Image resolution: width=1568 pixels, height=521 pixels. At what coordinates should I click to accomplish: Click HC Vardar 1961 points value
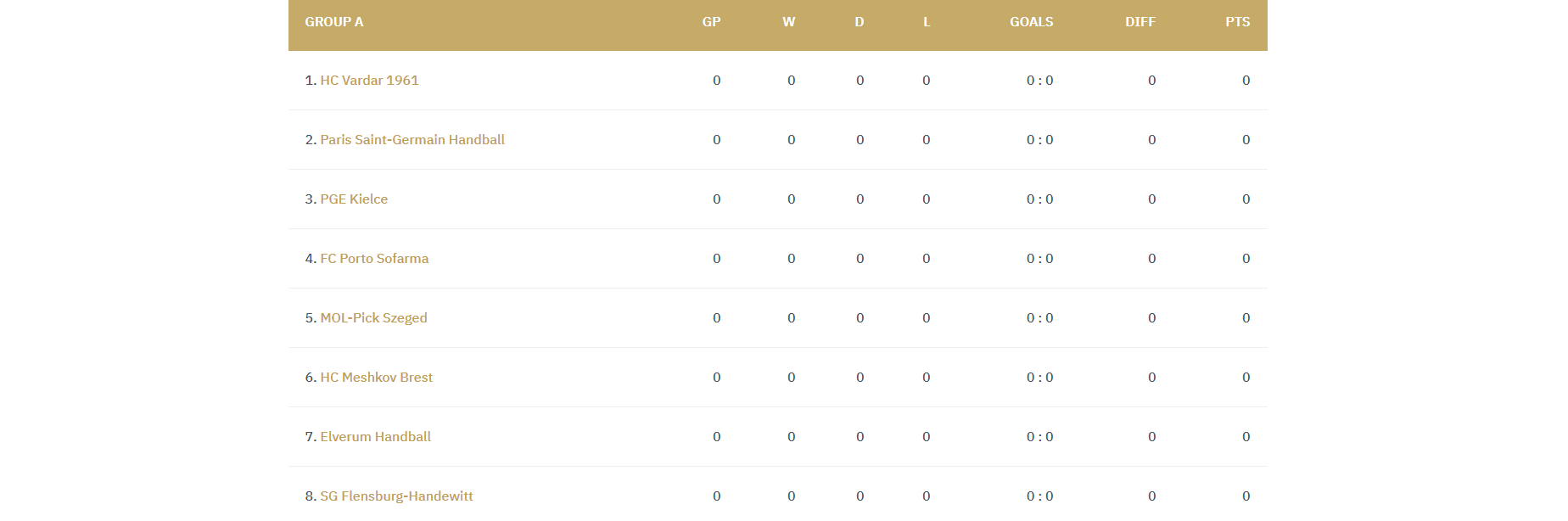point(1246,81)
